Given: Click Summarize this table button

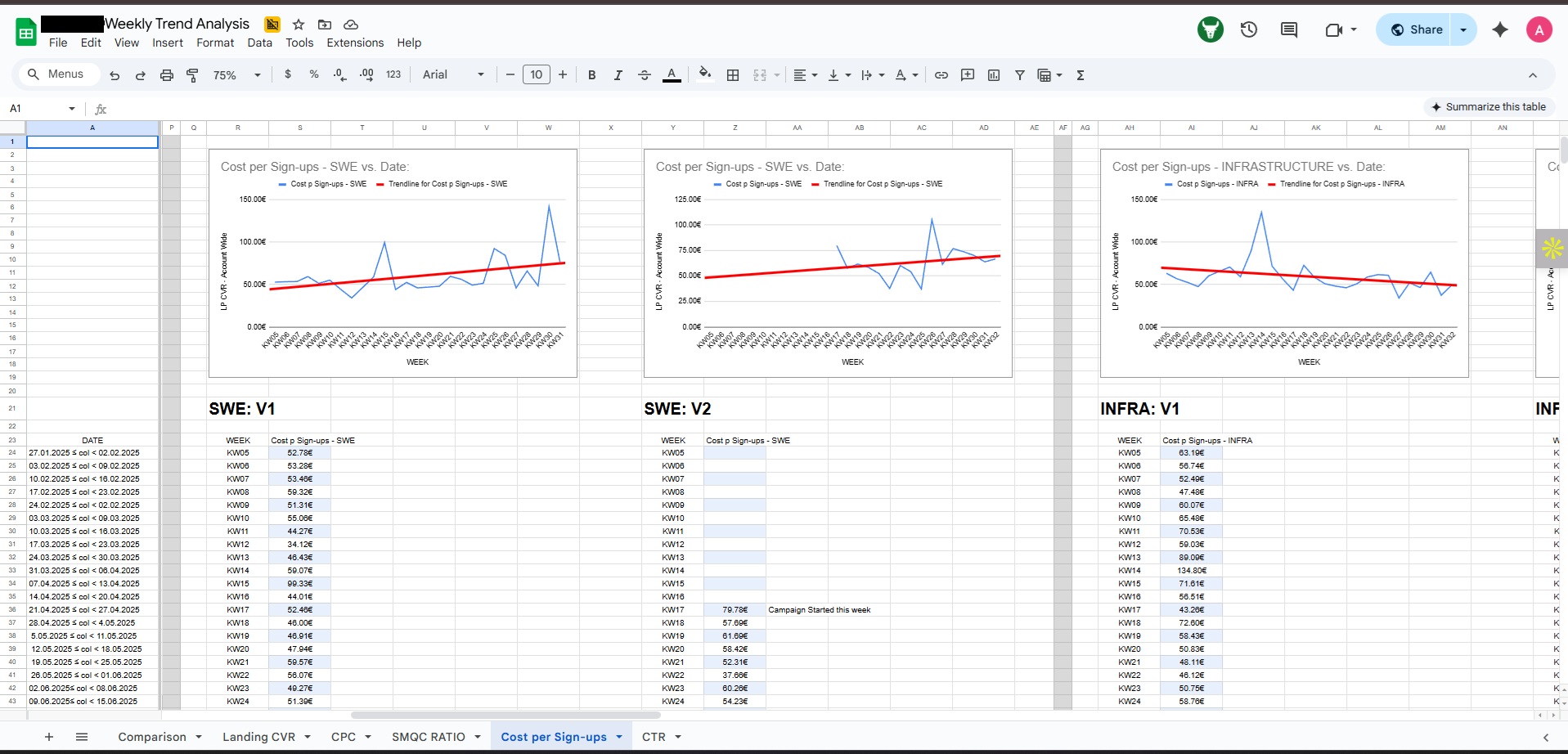Looking at the screenshot, I should tap(1487, 107).
